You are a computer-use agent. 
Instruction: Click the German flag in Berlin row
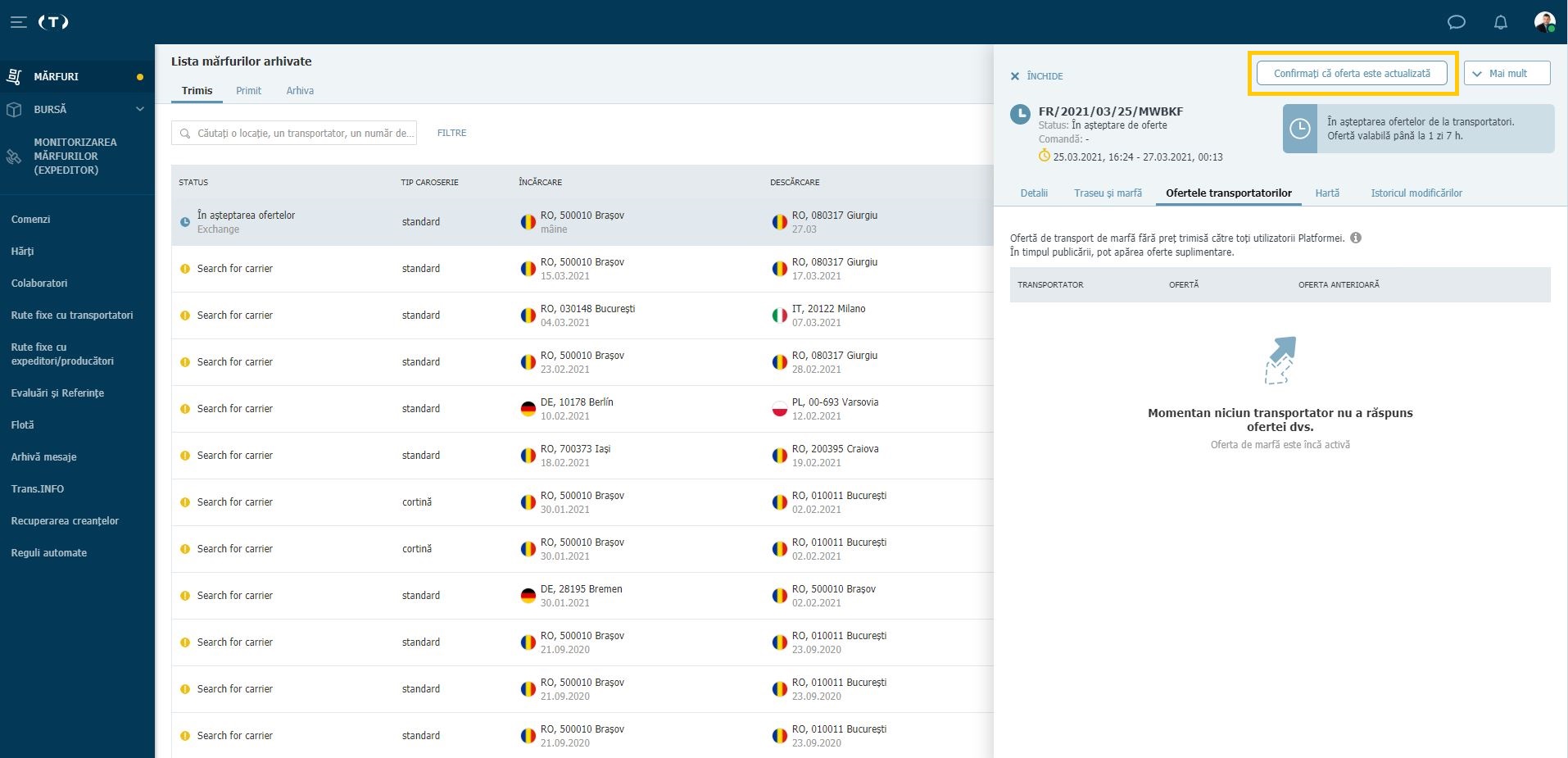pos(528,409)
